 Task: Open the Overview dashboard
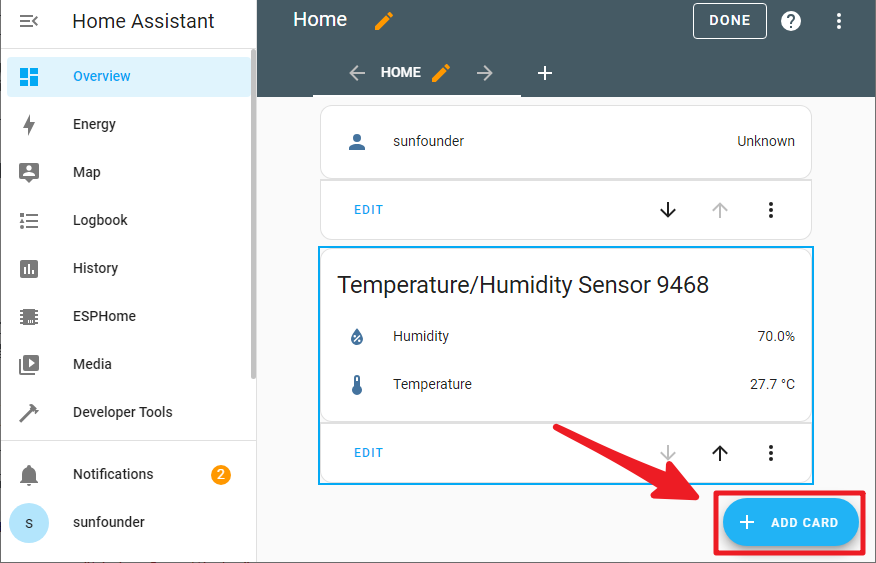[x=128, y=77]
